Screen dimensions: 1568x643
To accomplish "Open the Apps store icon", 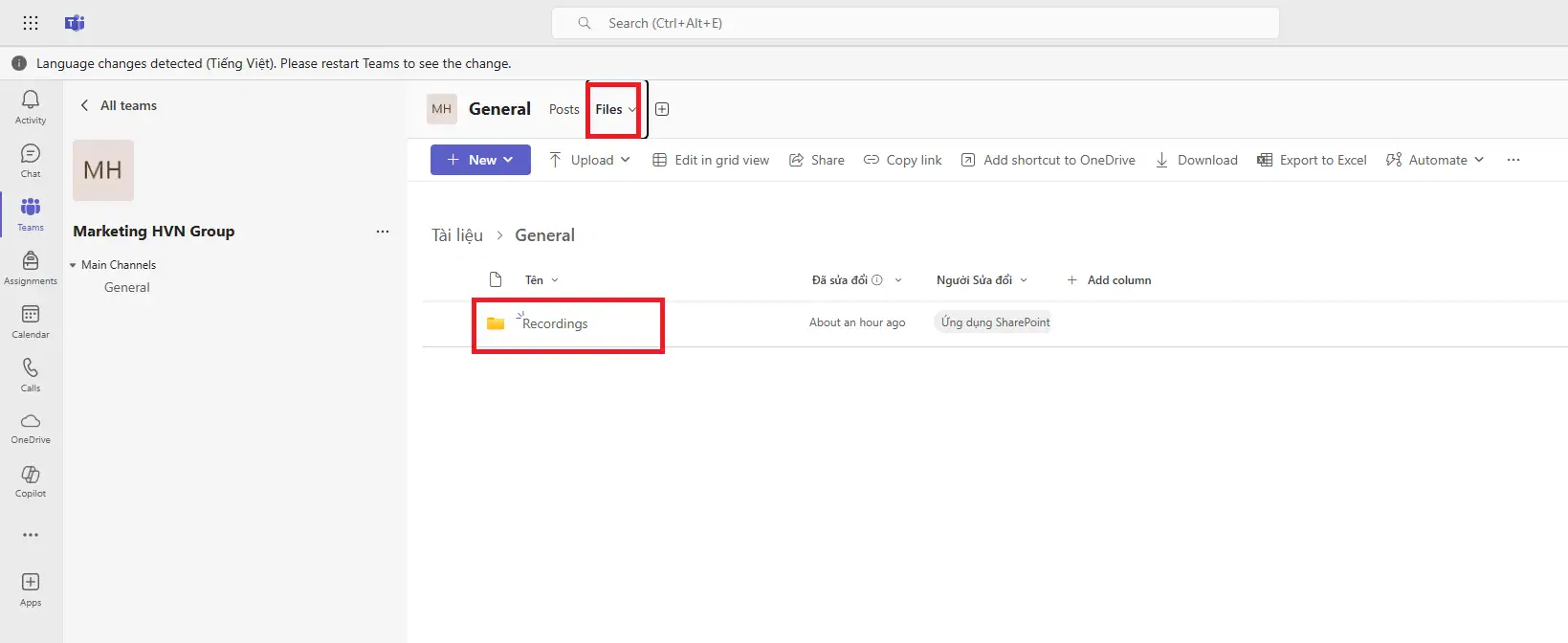I will coord(31,588).
